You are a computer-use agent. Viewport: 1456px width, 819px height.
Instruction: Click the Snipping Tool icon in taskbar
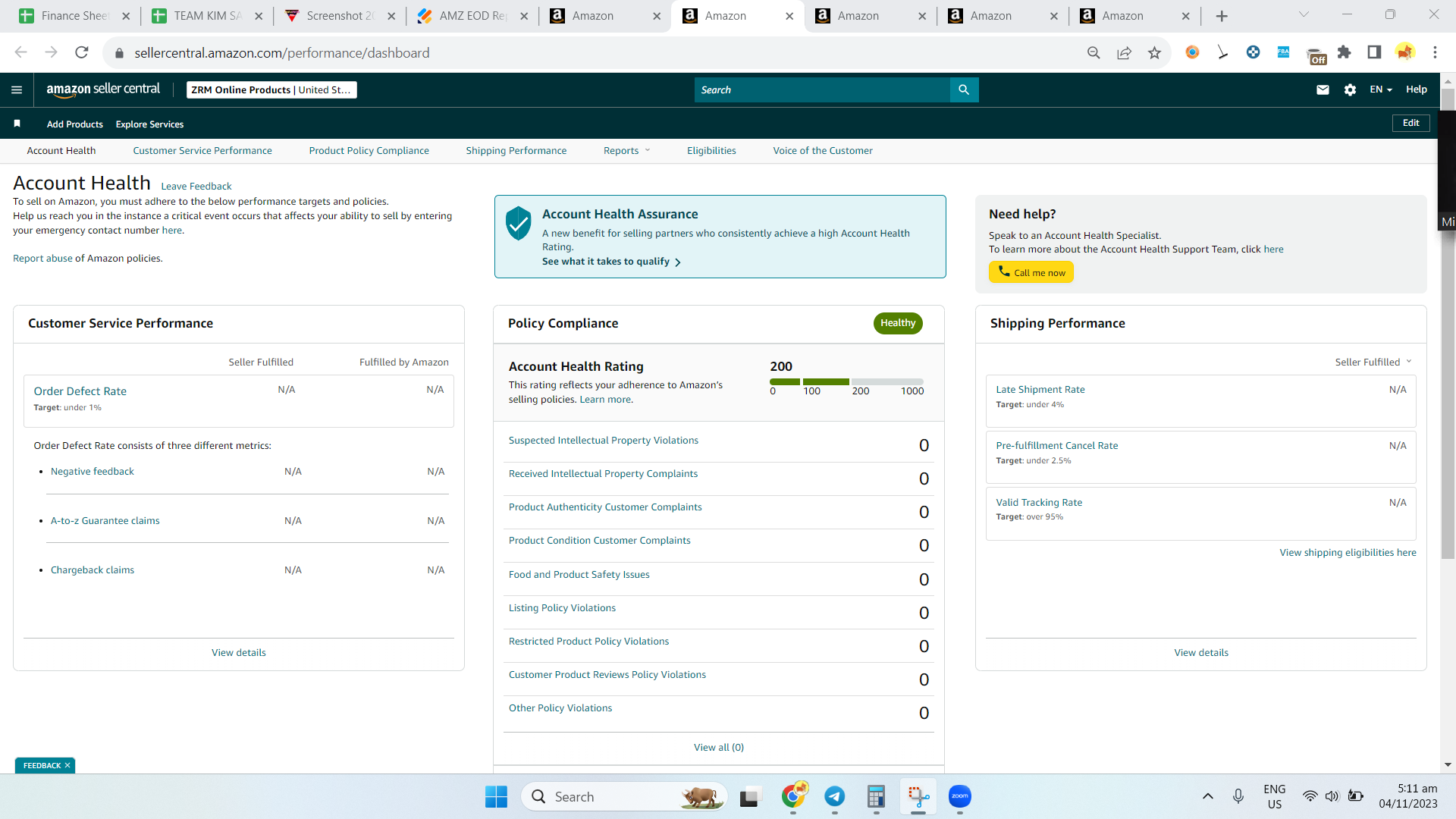click(x=918, y=796)
